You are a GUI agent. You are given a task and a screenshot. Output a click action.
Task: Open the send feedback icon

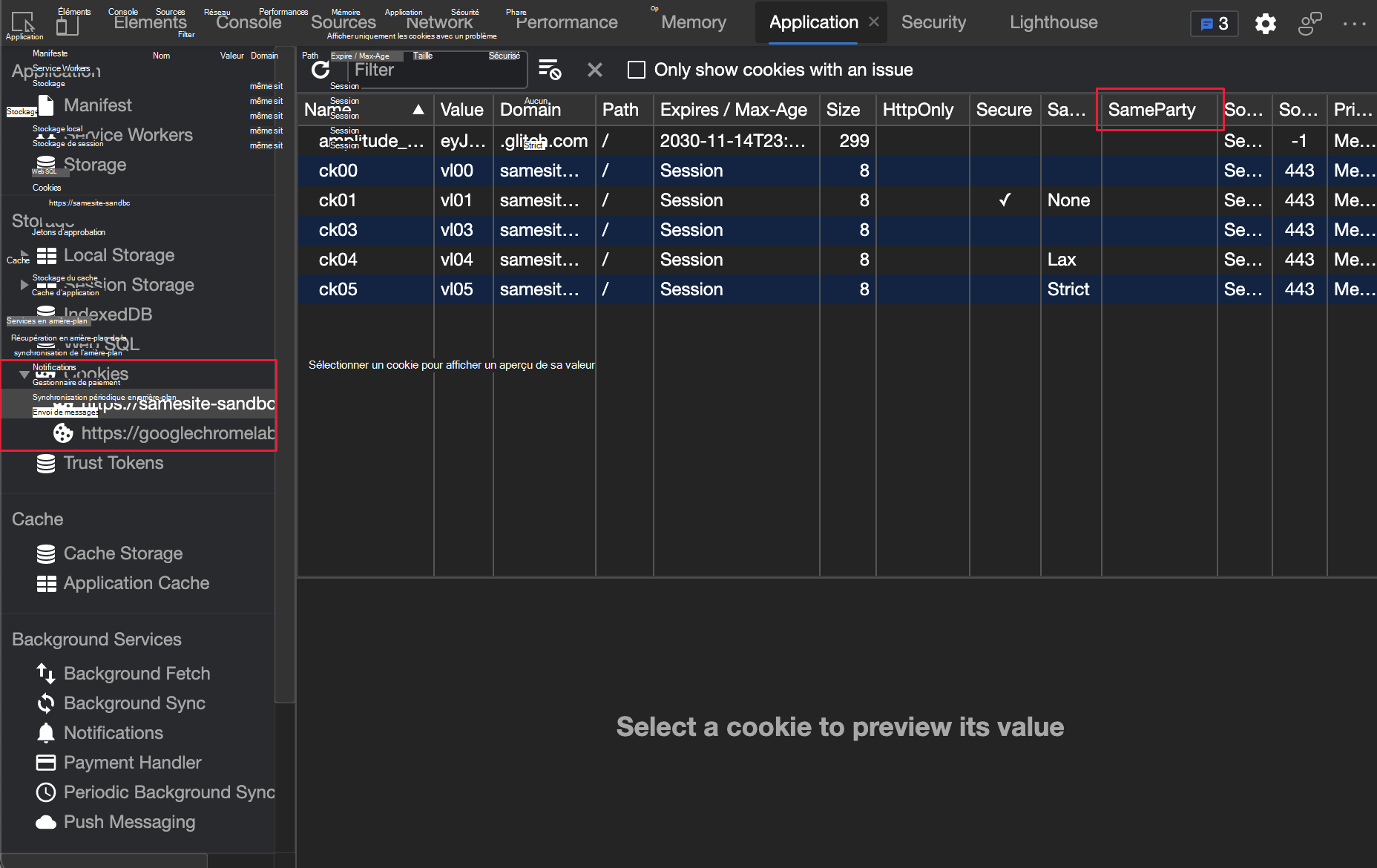click(1310, 24)
